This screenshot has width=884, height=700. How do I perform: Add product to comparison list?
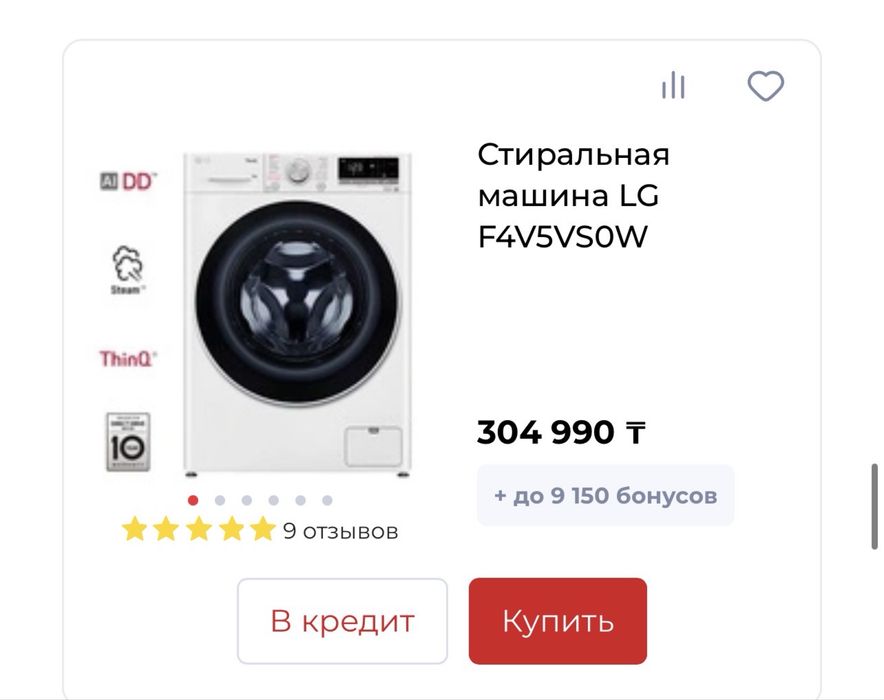(673, 86)
